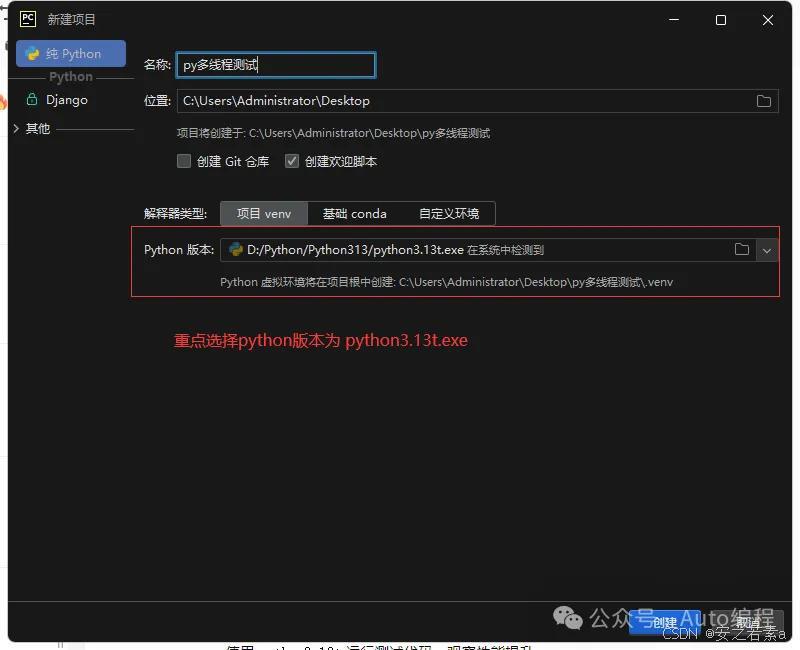Switch to 项目 venv interpreter tab
Image resolution: width=800 pixels, height=650 pixels.
click(264, 214)
